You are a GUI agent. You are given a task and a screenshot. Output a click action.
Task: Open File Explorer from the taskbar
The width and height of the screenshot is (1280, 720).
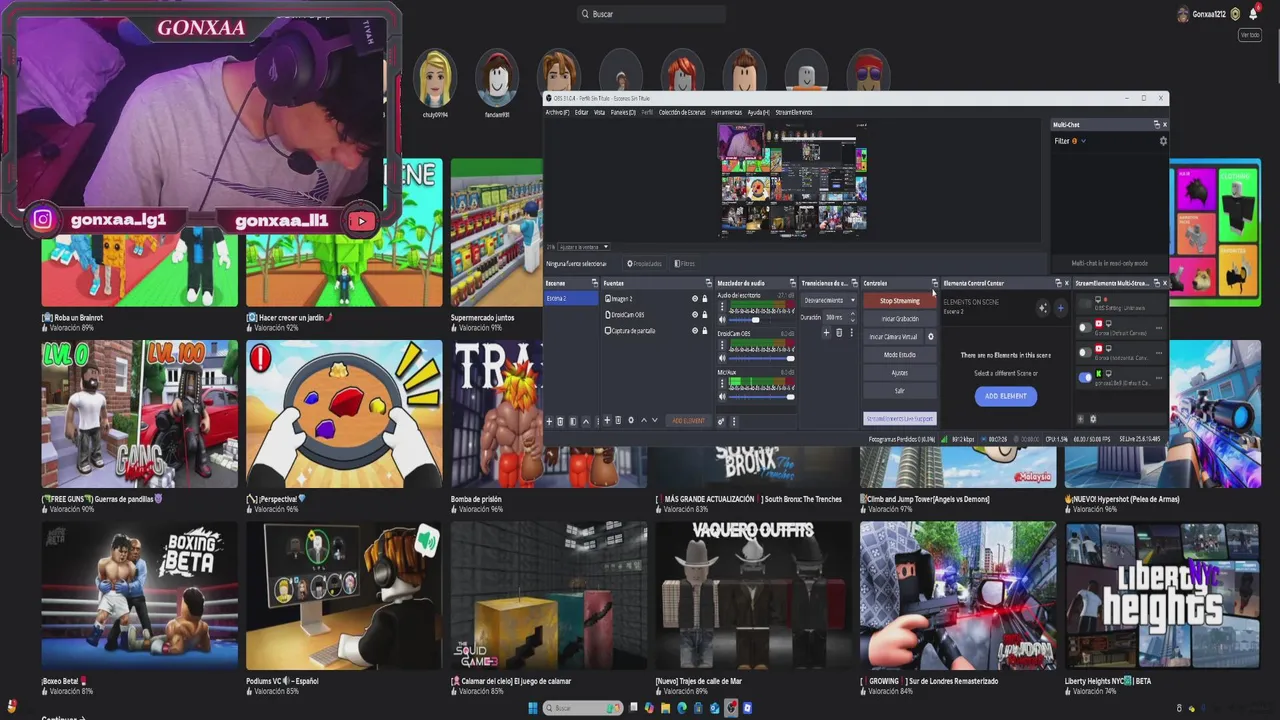(x=665, y=708)
